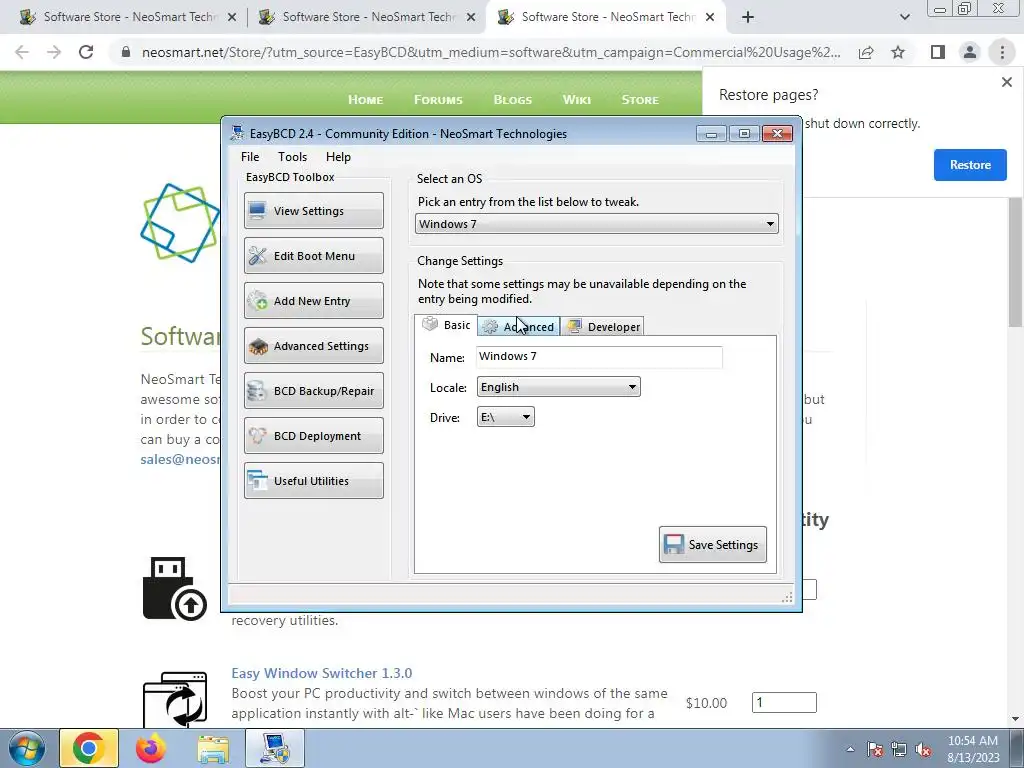Viewport: 1024px width, 768px height.
Task: Click the share page icon in address bar
Action: tap(866, 52)
